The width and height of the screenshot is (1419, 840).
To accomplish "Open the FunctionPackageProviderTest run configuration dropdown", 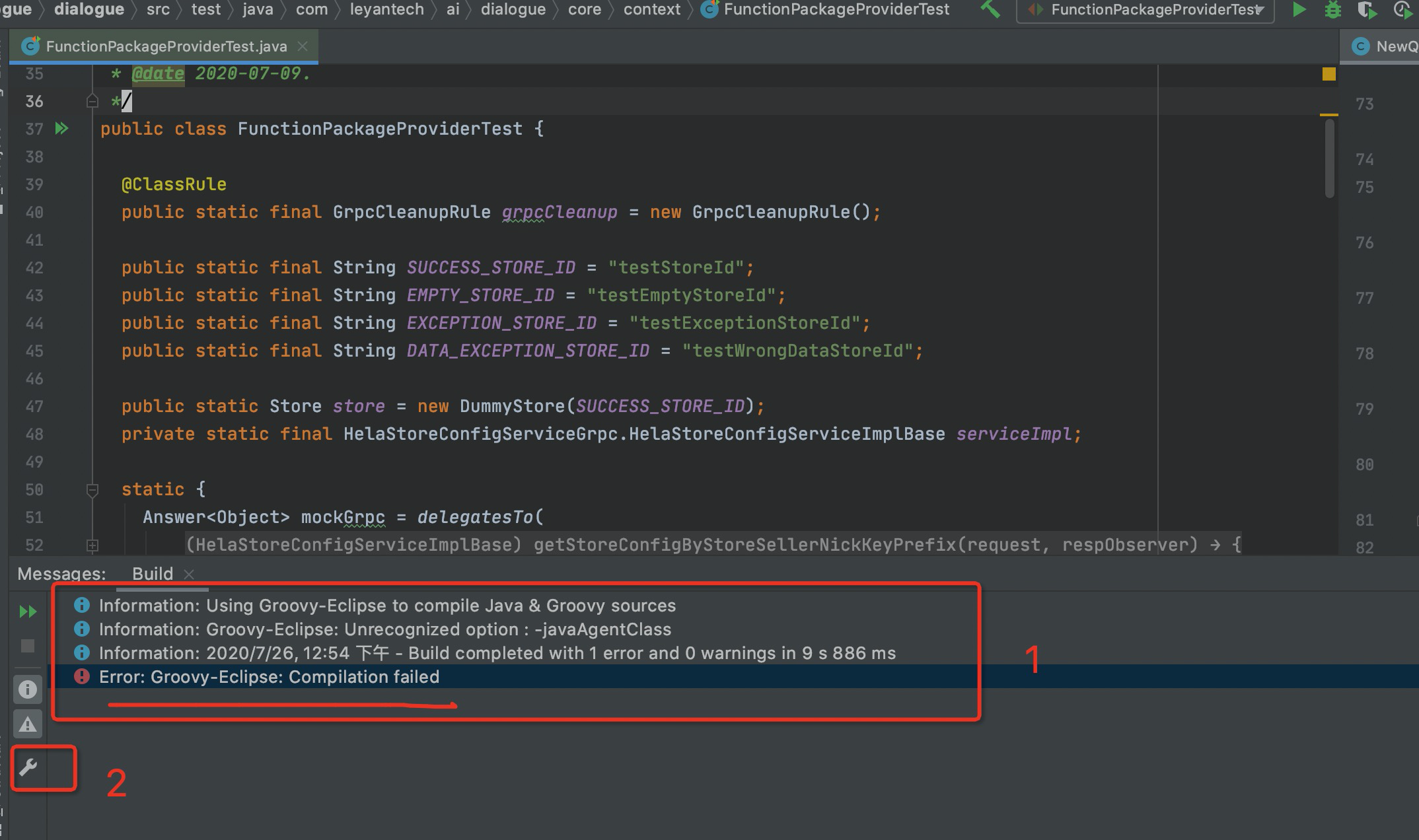I will [x=1146, y=10].
